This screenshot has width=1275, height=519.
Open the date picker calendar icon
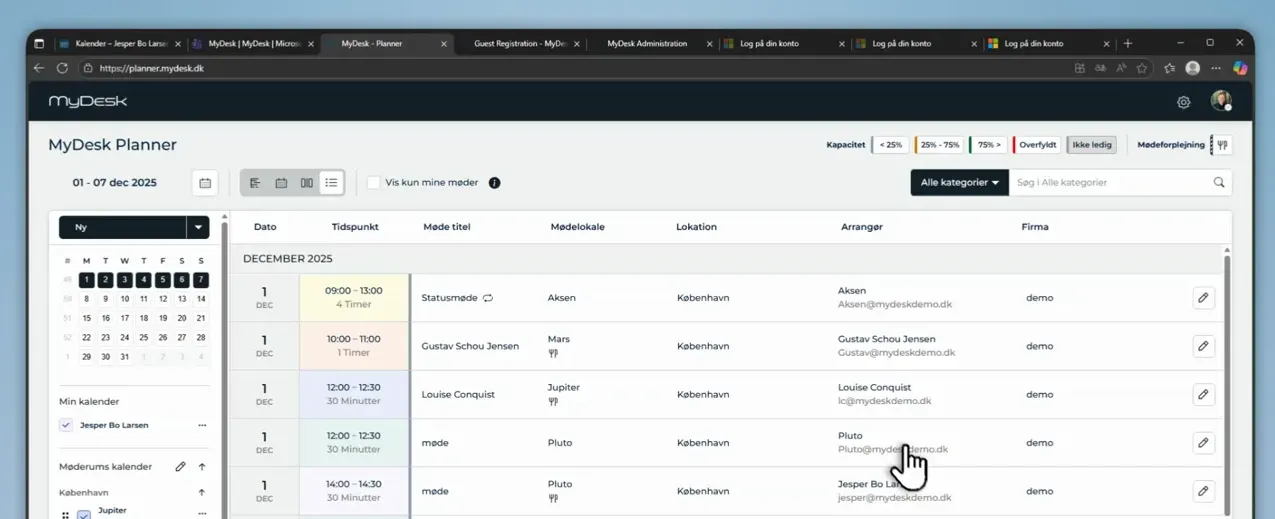pyautogui.click(x=205, y=183)
